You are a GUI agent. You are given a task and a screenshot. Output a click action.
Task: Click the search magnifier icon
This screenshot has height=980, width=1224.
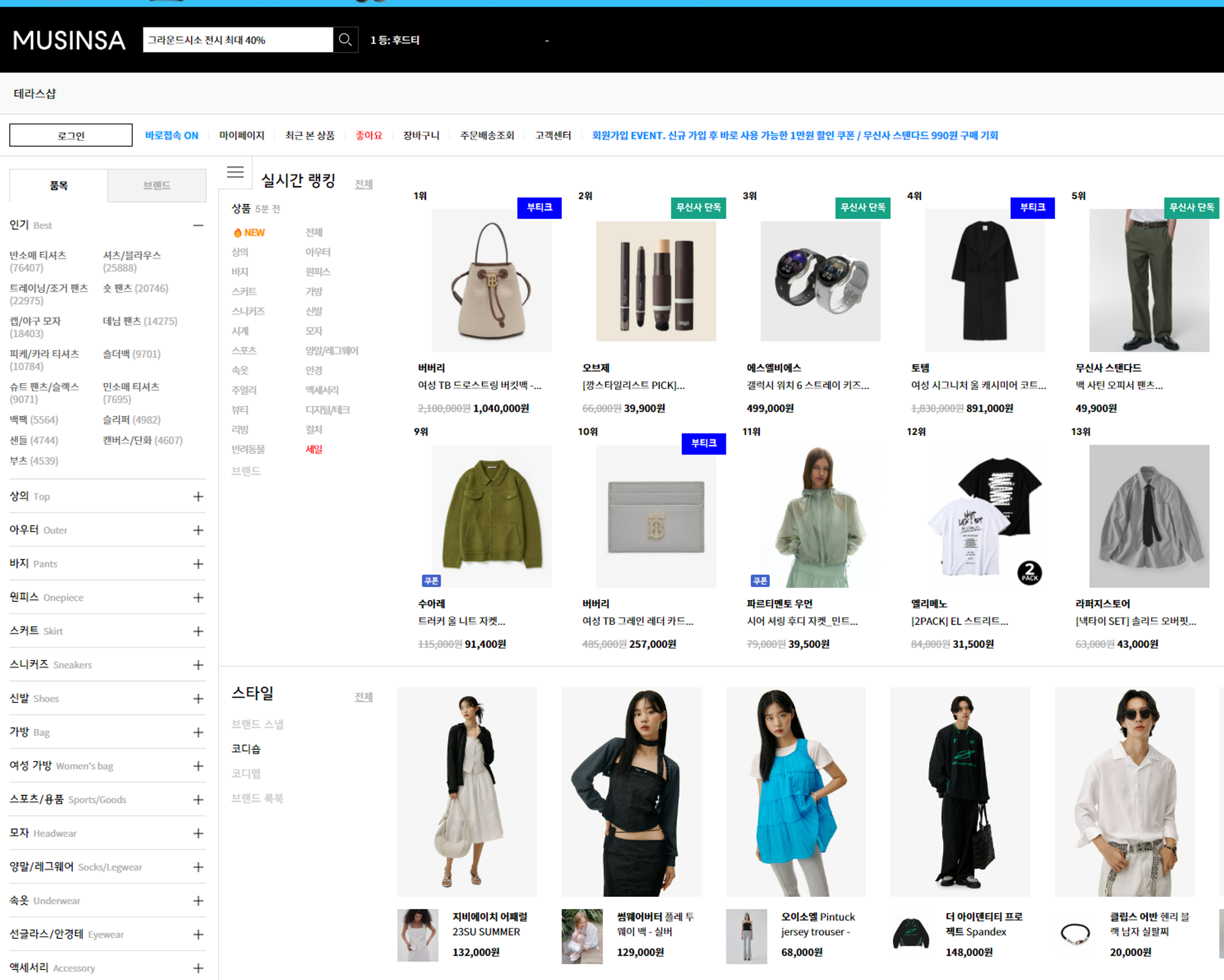coord(345,40)
